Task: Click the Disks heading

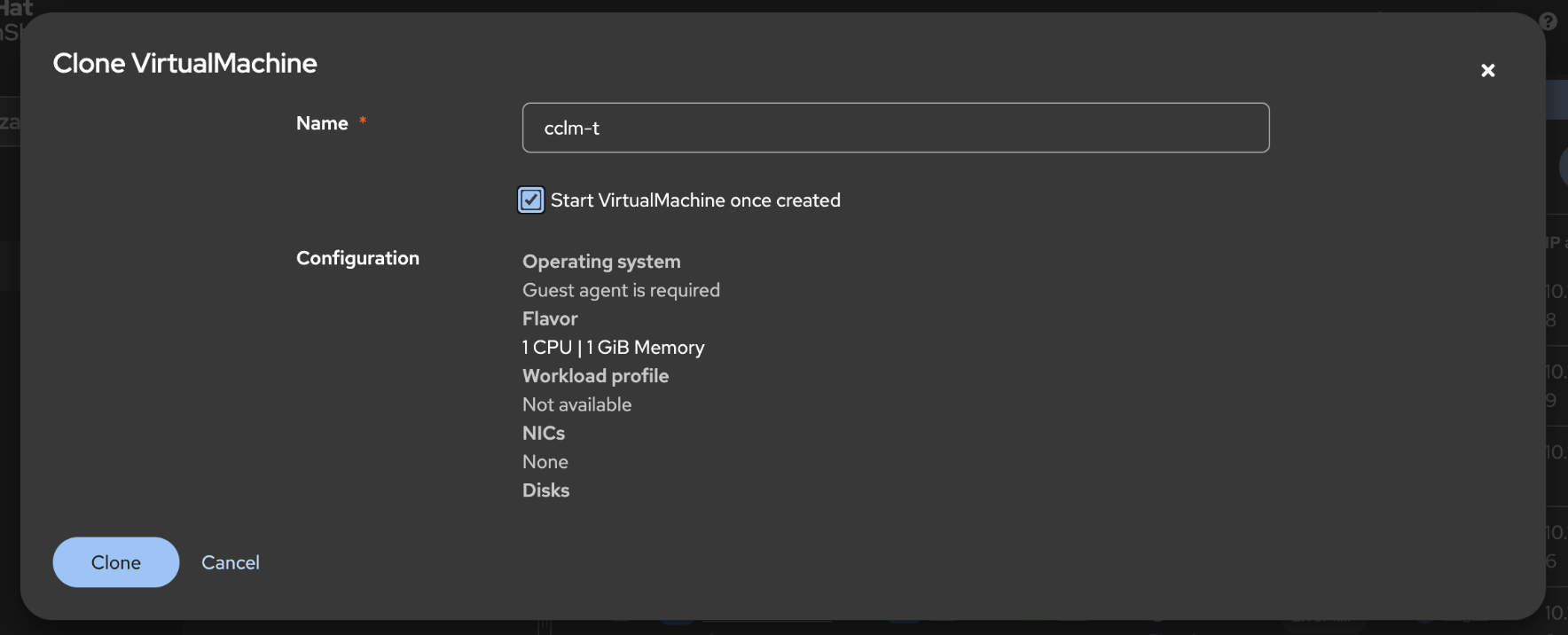Action: pos(545,490)
